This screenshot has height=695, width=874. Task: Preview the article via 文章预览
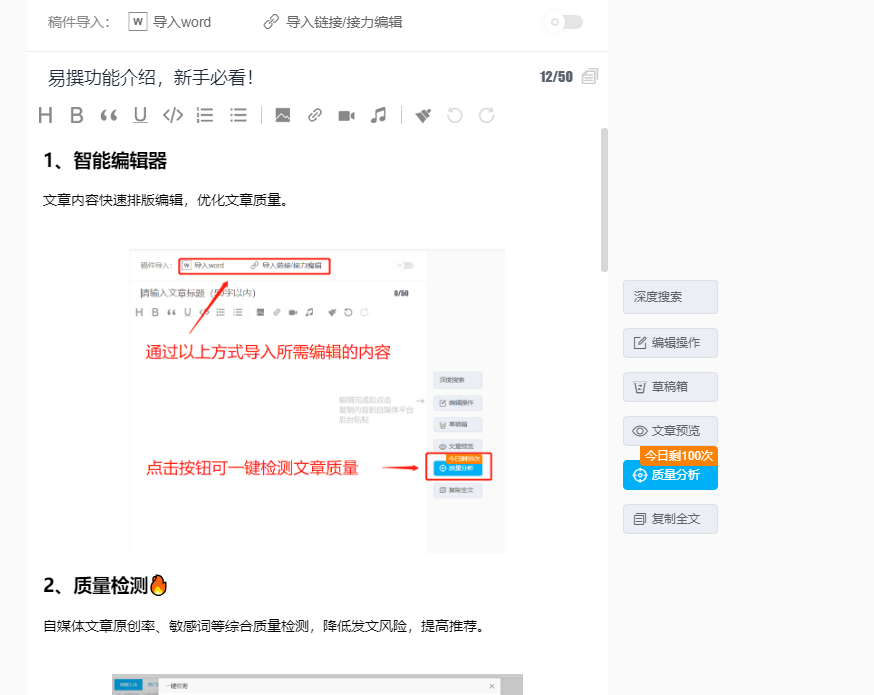click(x=669, y=431)
